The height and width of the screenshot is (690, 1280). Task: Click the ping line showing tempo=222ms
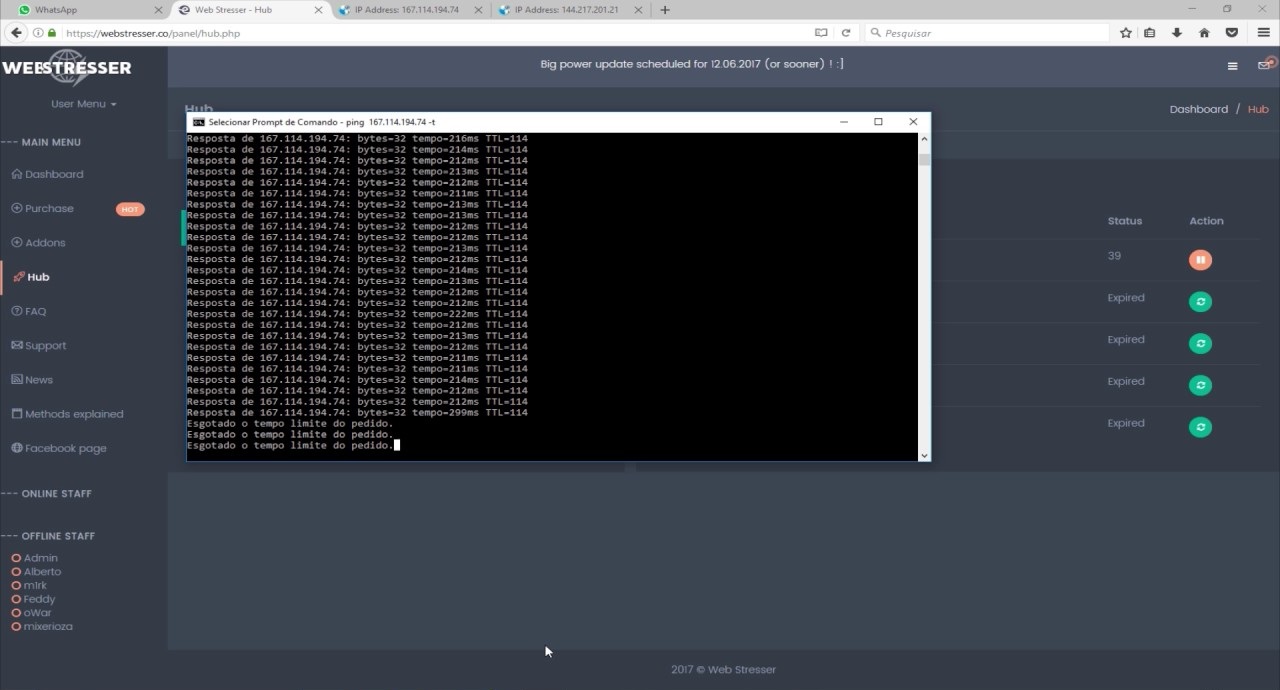(x=357, y=314)
